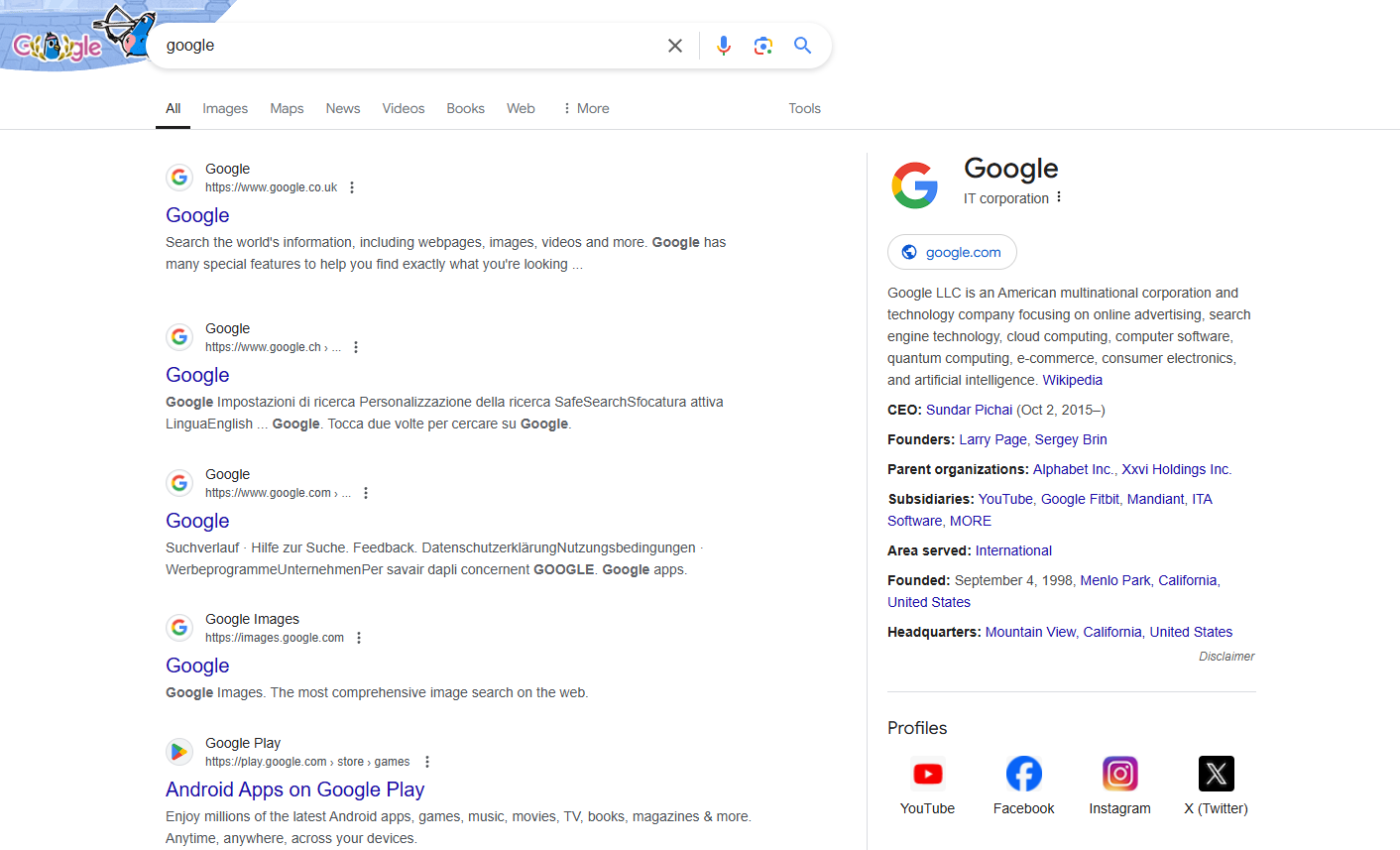Click the https://images.google.com URL text
Screen dimensions: 1400x850
pos(275,638)
